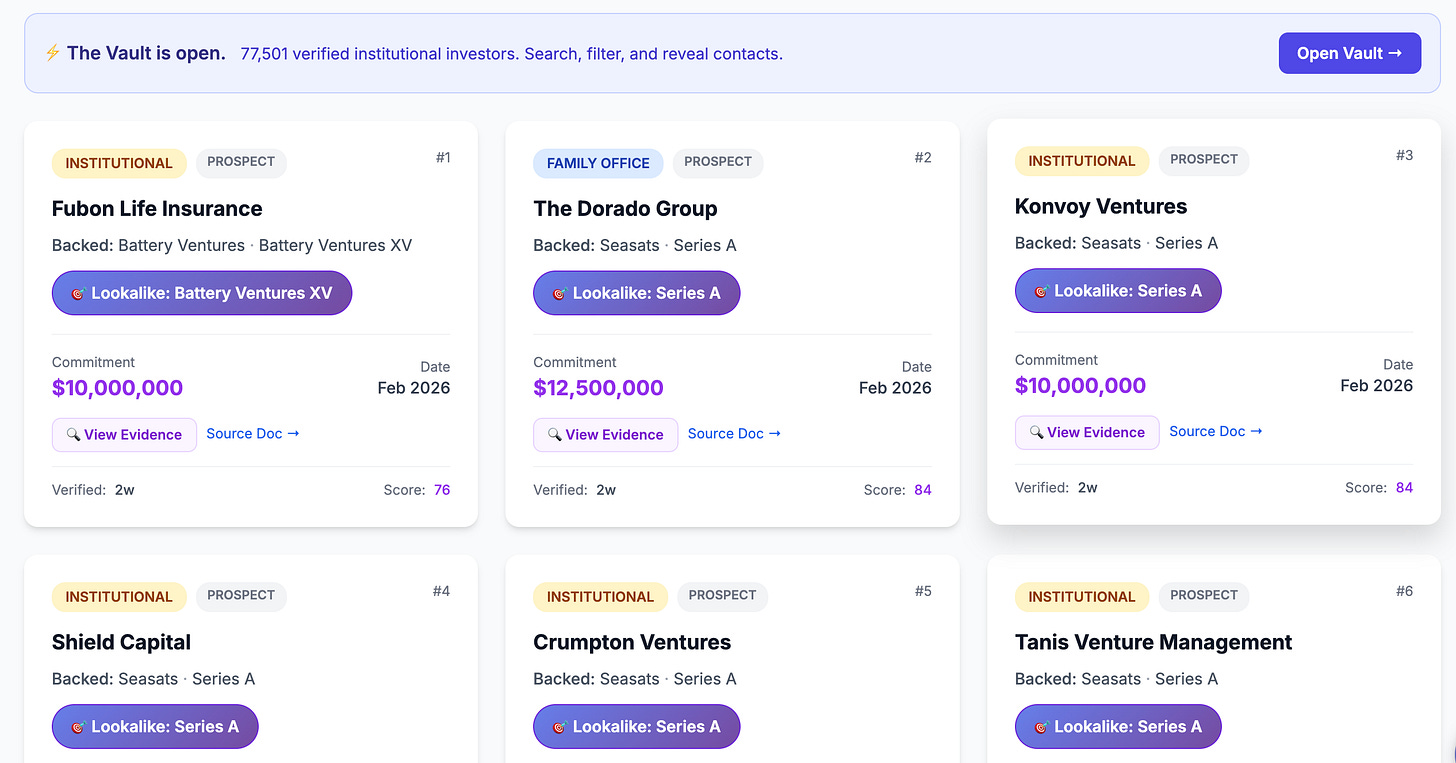Image resolution: width=1456 pixels, height=763 pixels.
Task: Open Source Doc link for The Dorado Group
Action: pos(734,434)
